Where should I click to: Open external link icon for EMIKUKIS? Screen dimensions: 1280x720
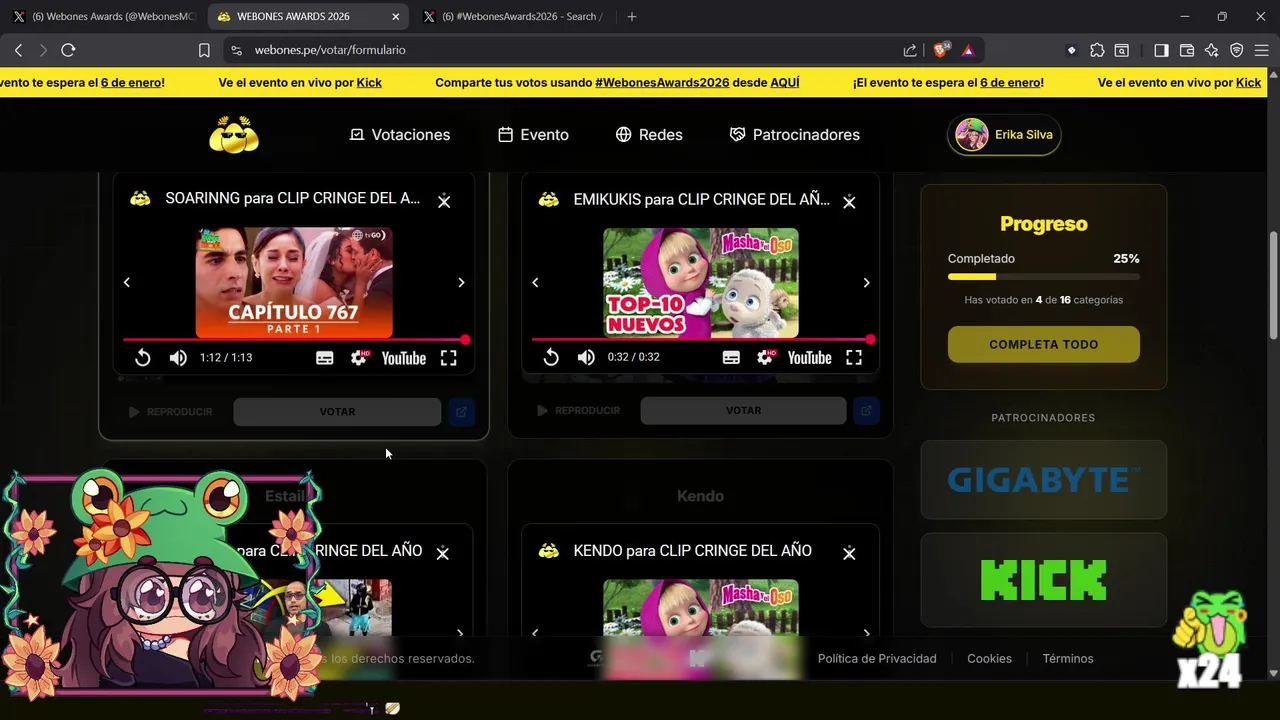pyautogui.click(x=866, y=410)
